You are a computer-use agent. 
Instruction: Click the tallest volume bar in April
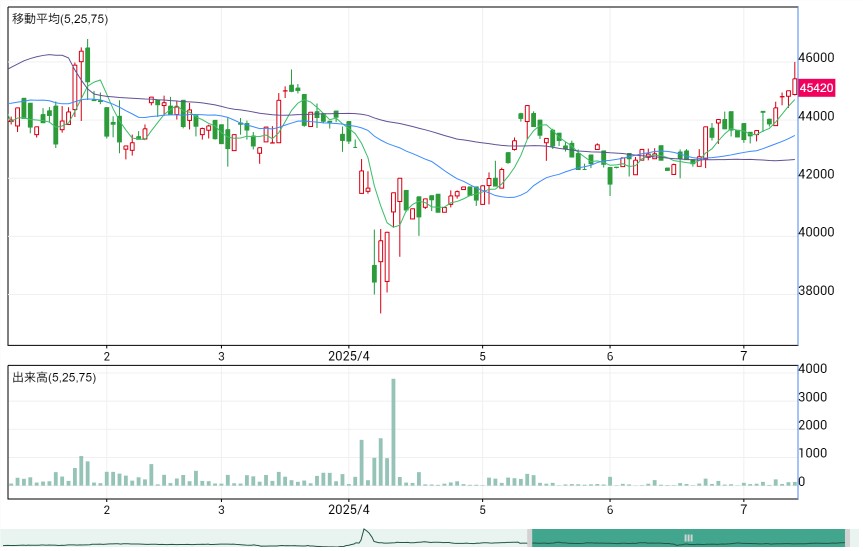[394, 432]
